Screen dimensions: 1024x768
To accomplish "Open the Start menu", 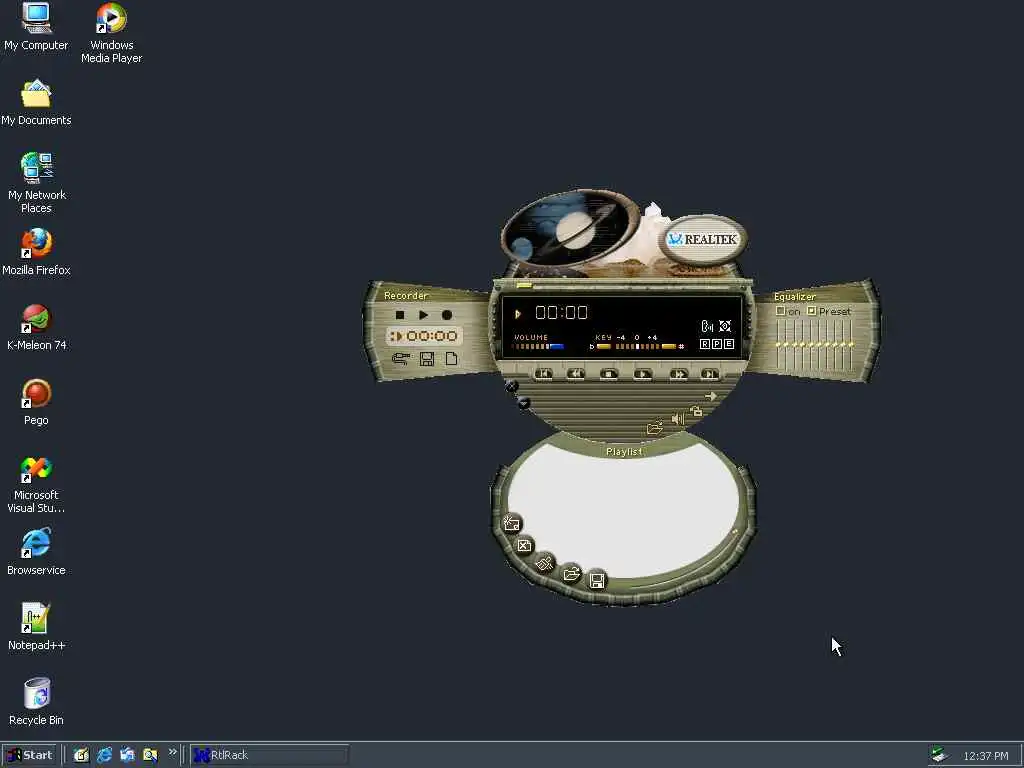I will point(29,755).
